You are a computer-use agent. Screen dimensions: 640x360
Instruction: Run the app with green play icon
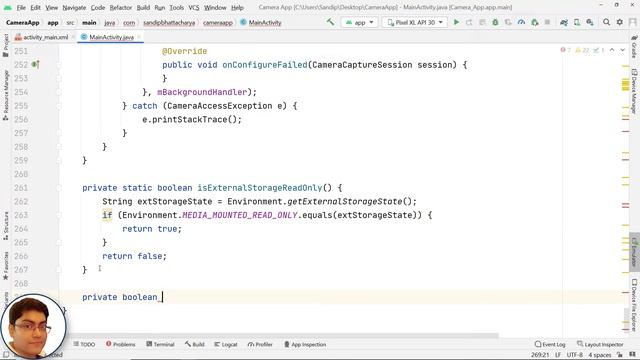(456, 22)
